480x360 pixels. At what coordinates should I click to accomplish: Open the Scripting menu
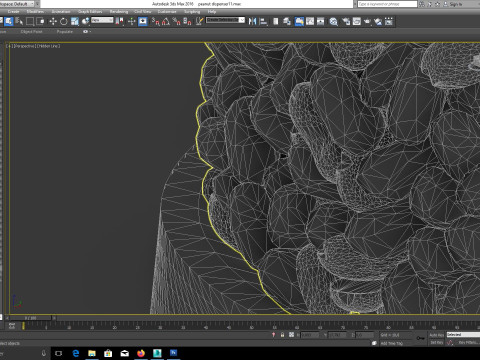point(192,12)
